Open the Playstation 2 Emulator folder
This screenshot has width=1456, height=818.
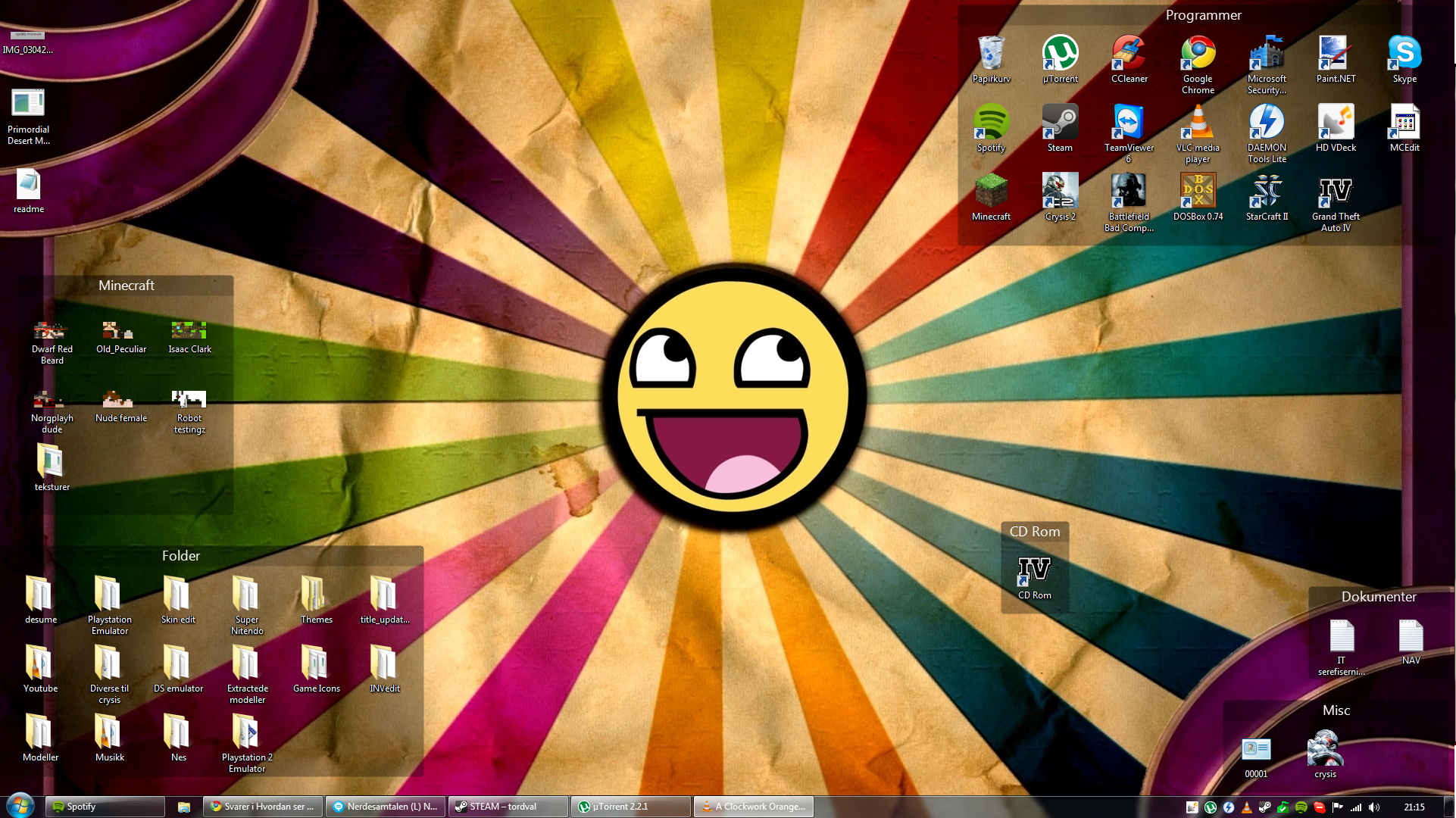tap(247, 743)
